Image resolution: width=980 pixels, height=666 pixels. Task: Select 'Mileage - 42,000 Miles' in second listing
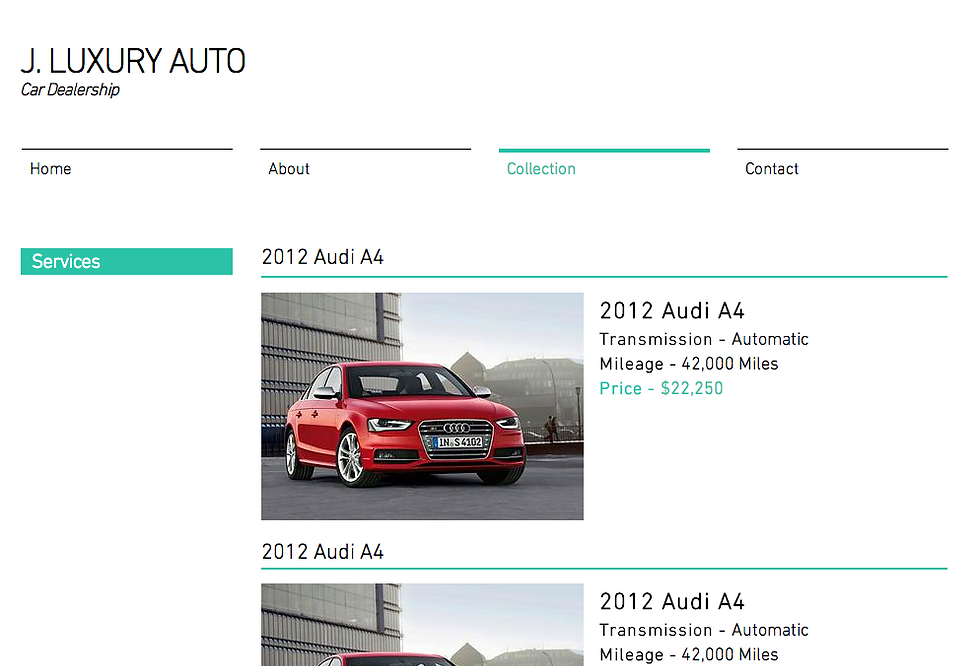click(689, 654)
